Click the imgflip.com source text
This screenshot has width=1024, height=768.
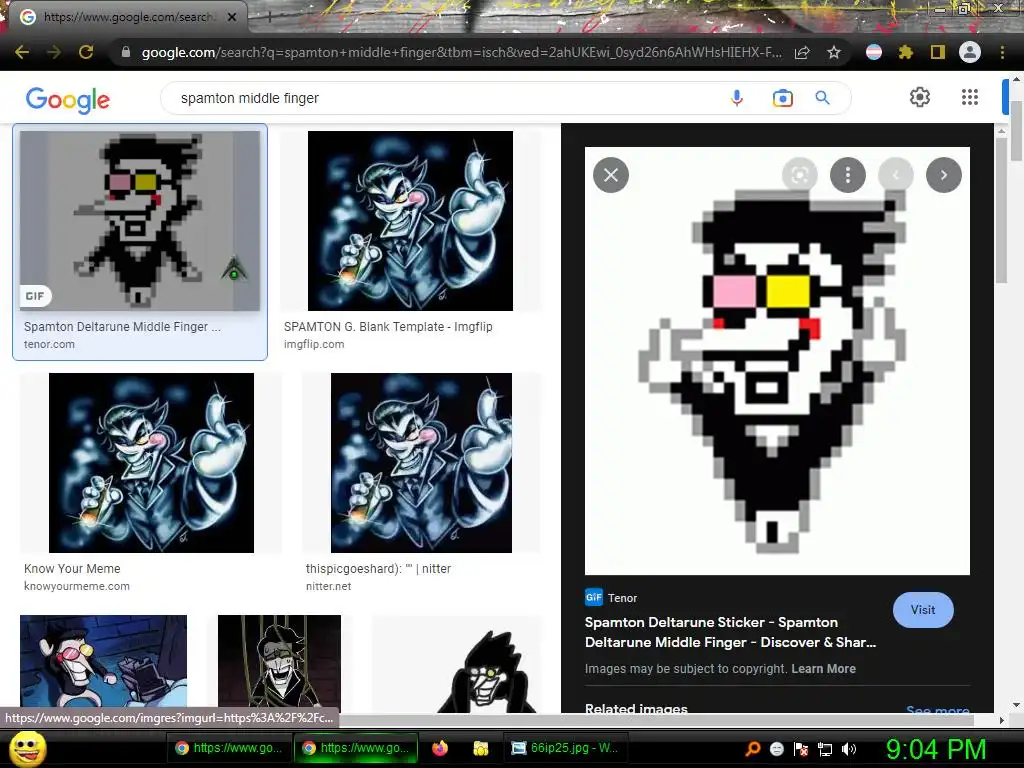[313, 344]
